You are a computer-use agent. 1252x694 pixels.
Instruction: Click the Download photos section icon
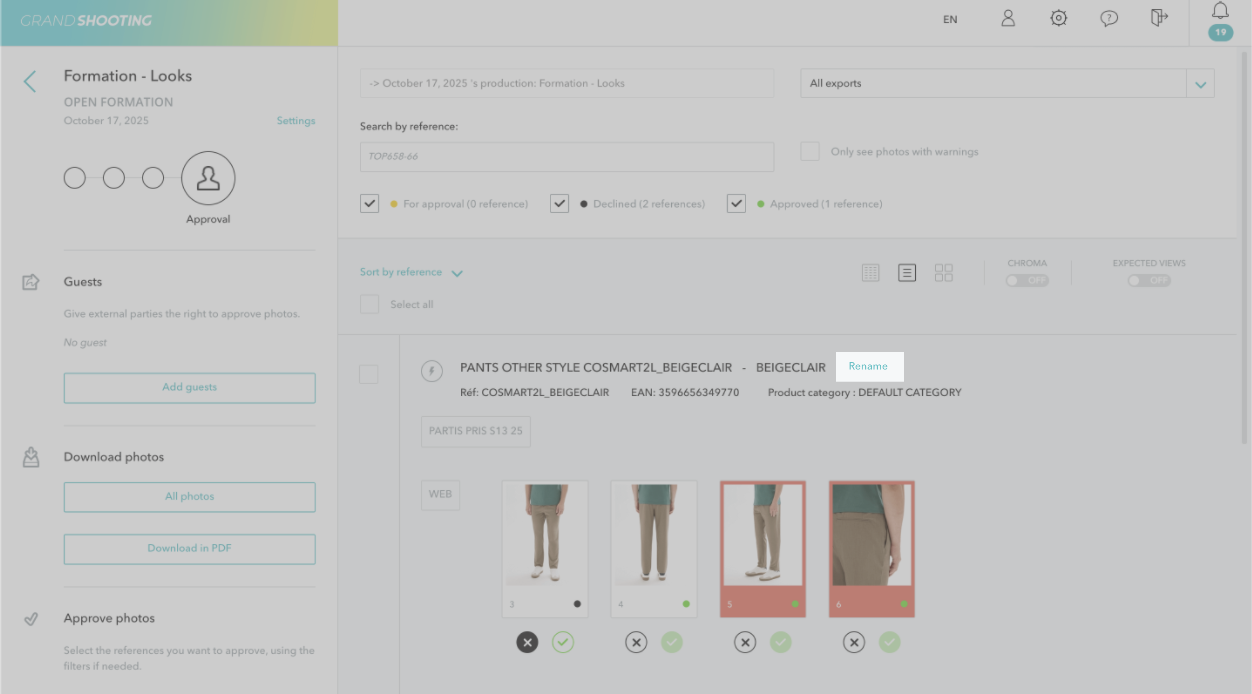tap(31, 457)
